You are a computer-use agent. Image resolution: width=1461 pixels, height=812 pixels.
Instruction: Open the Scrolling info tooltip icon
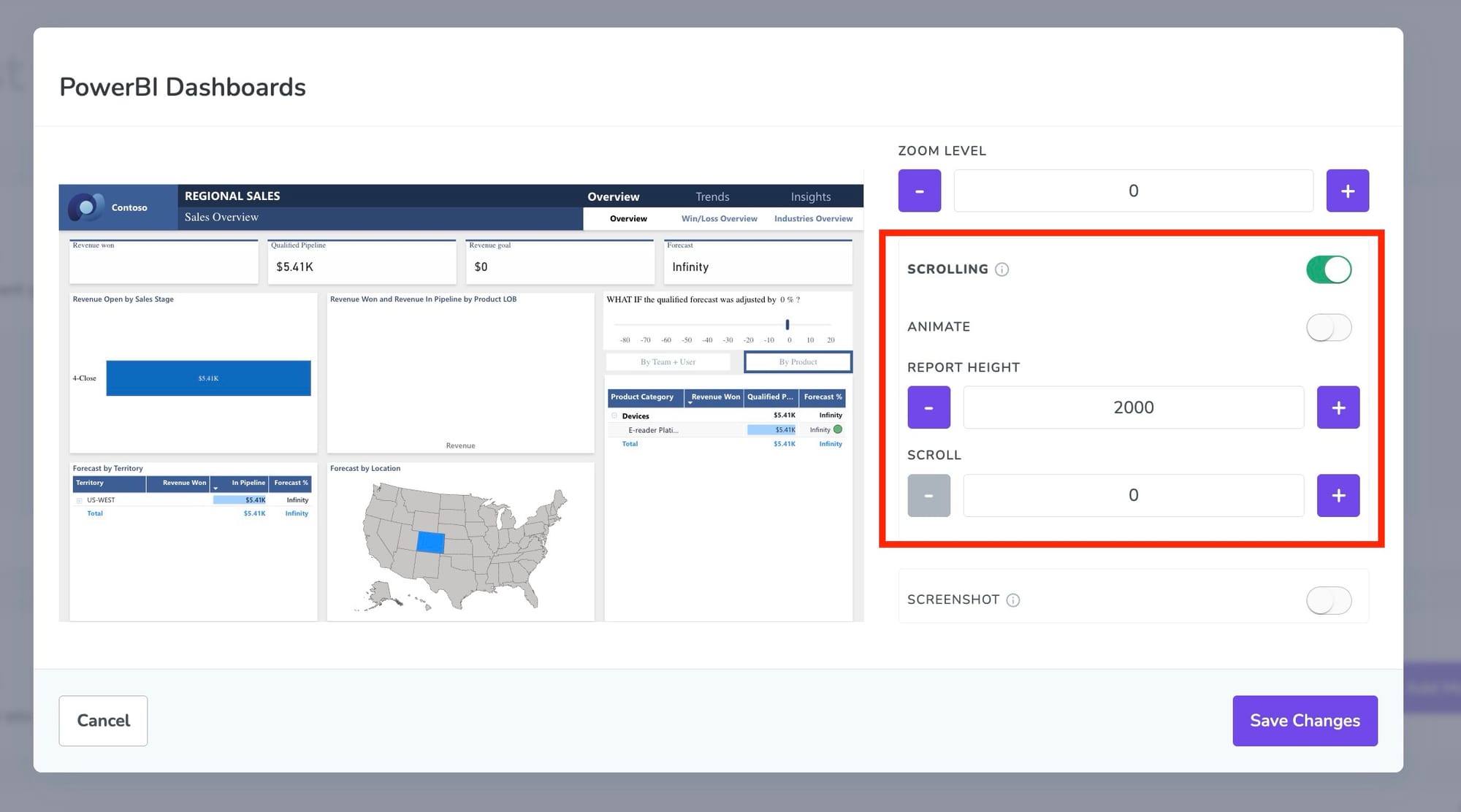1002,269
